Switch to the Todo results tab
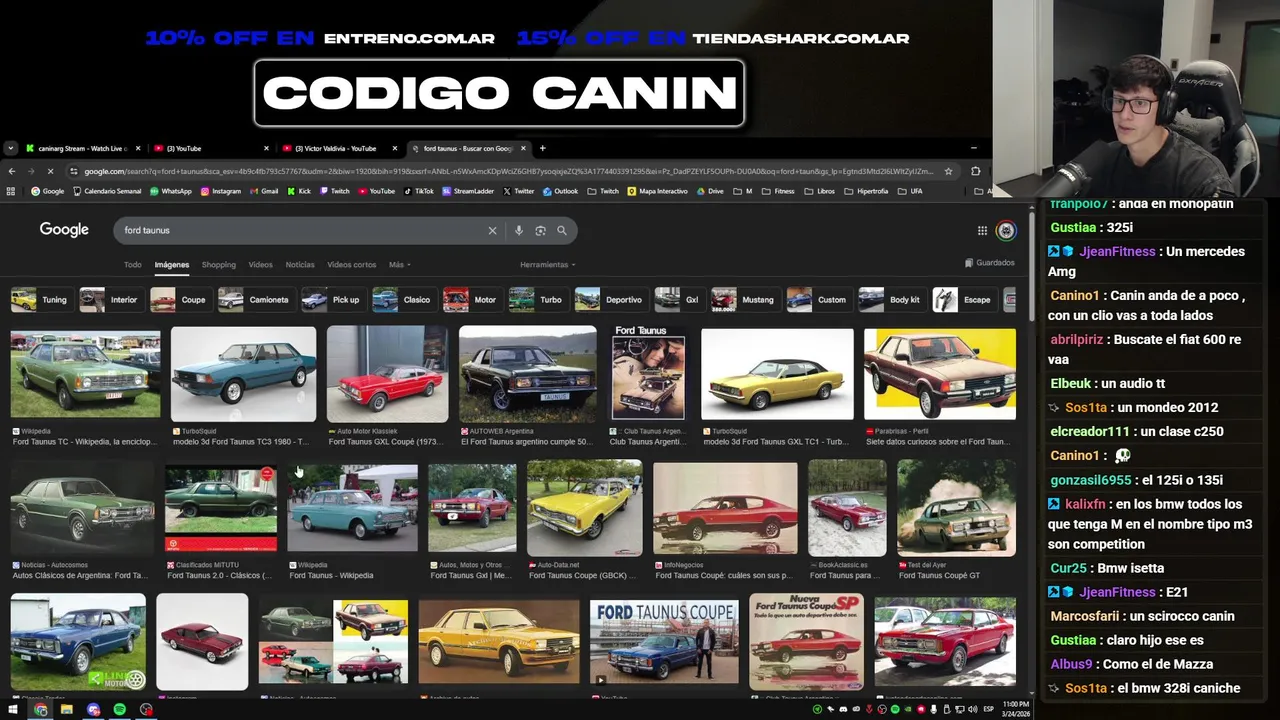 (132, 265)
